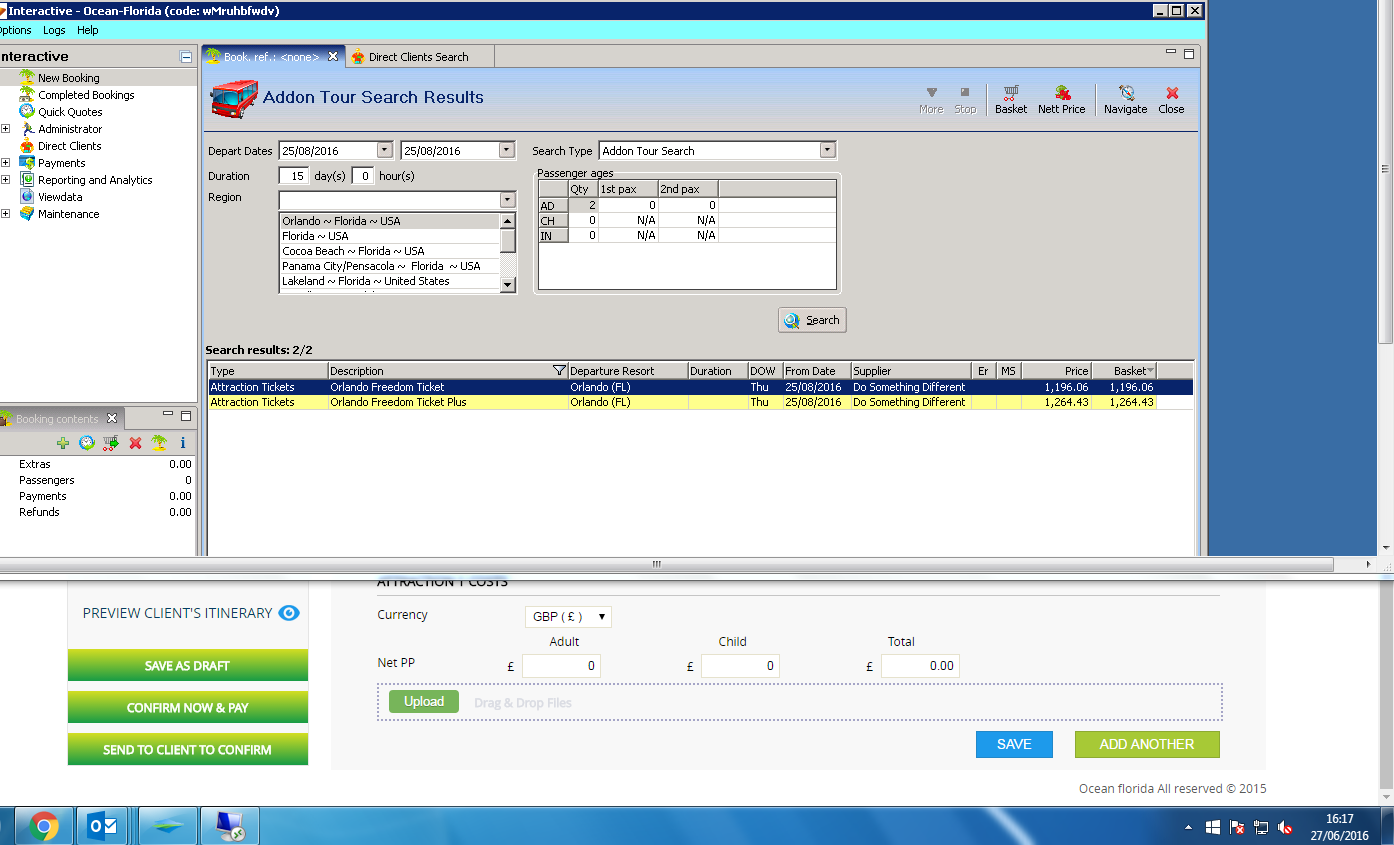
Task: Click the network icon in system tray
Action: 1261,828
